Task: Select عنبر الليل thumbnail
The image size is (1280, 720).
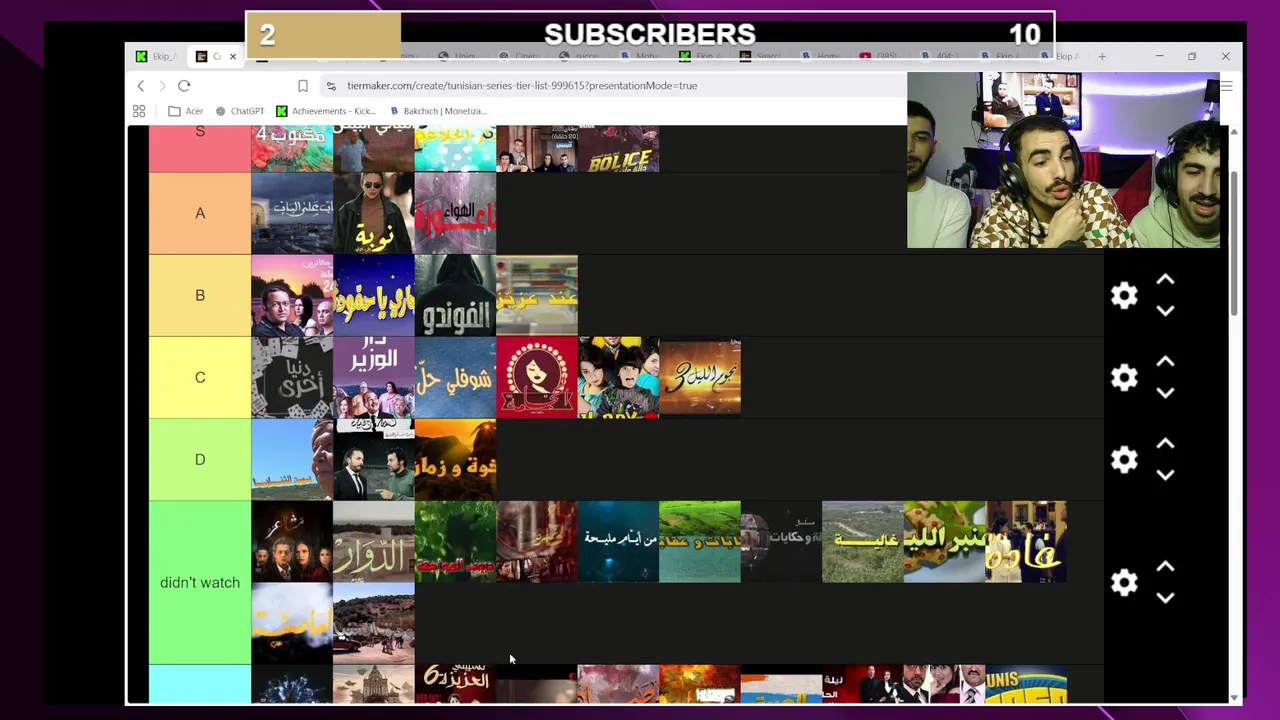Action: (945, 541)
